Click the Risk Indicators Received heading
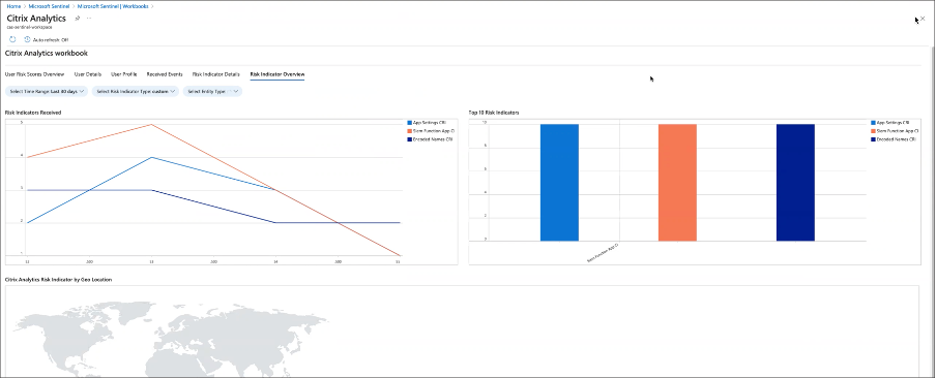Screen dimensions: 936x378 click(x=33, y=112)
